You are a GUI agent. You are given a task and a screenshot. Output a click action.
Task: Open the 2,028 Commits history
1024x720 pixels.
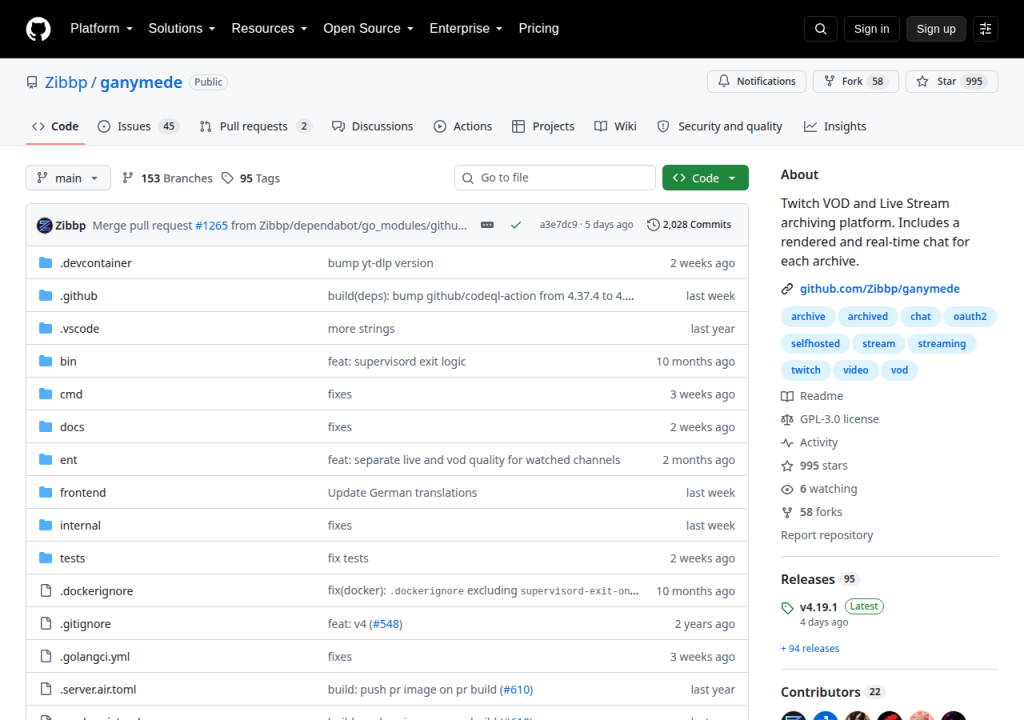(689, 225)
